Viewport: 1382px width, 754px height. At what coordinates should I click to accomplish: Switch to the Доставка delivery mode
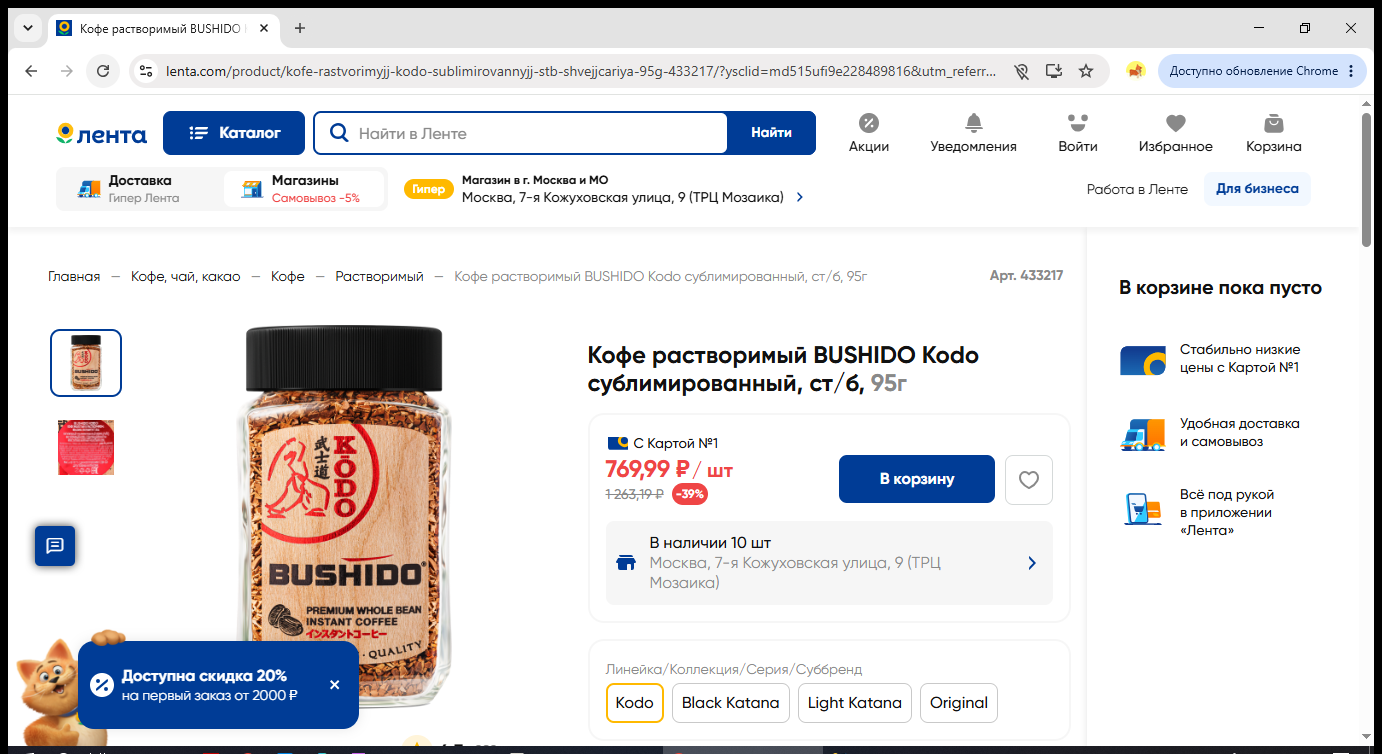coord(139,189)
